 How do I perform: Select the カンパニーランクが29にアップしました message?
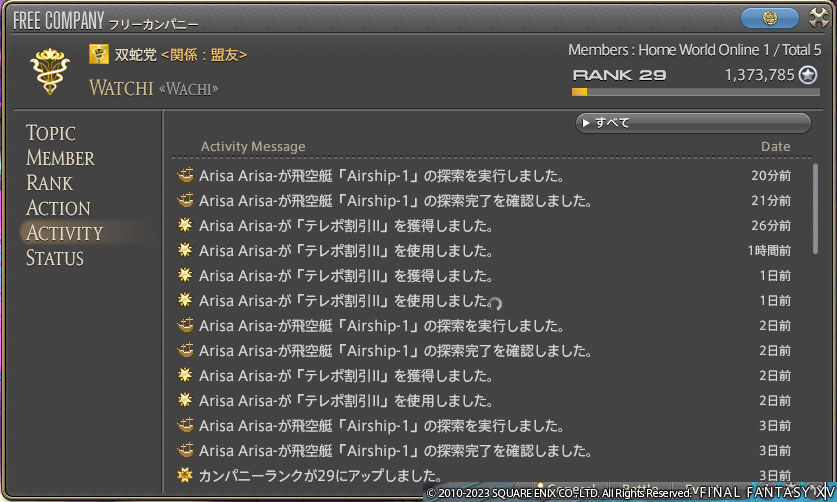[x=321, y=475]
